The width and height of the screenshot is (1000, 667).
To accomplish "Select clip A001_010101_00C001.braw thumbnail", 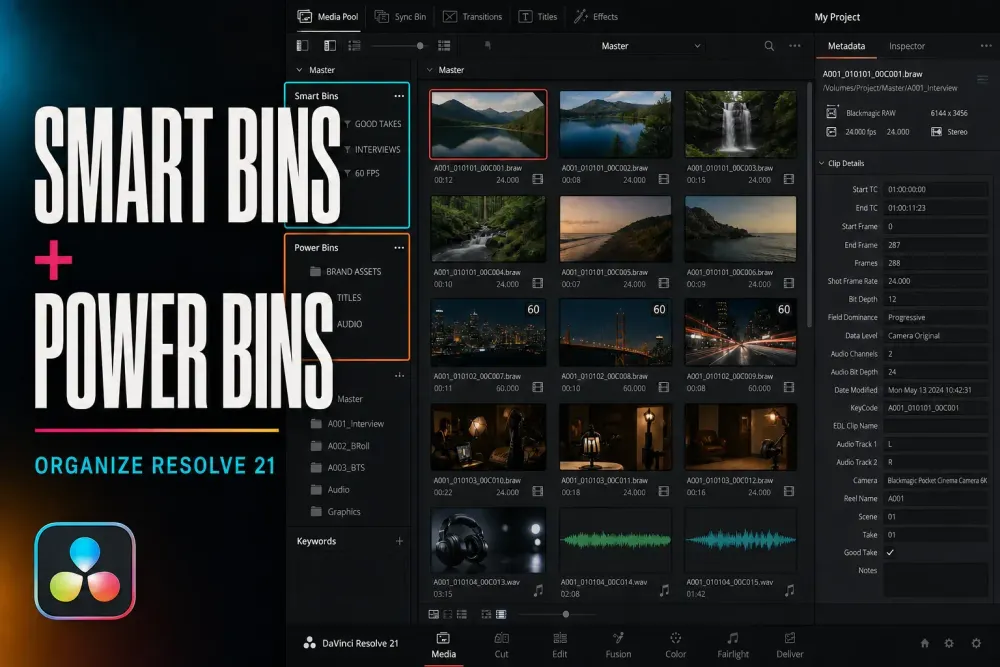I will pyautogui.click(x=488, y=124).
